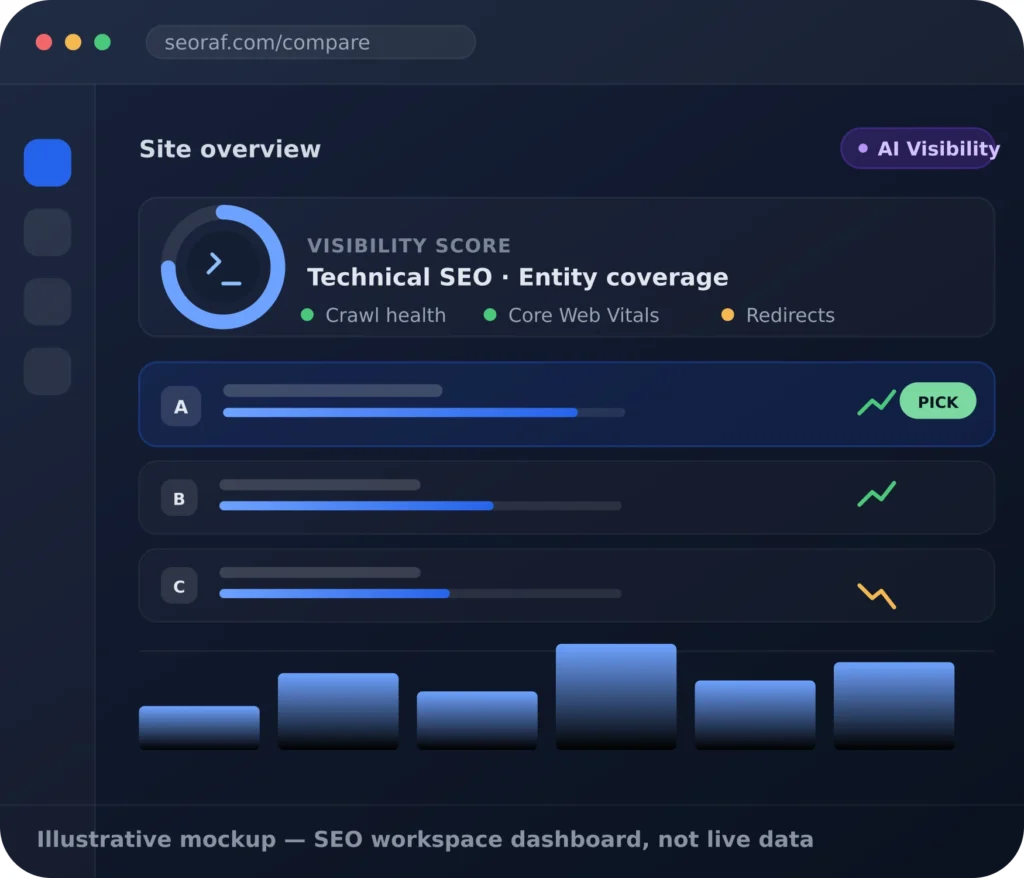
Task: Click the red close window dot
Action: [44, 42]
